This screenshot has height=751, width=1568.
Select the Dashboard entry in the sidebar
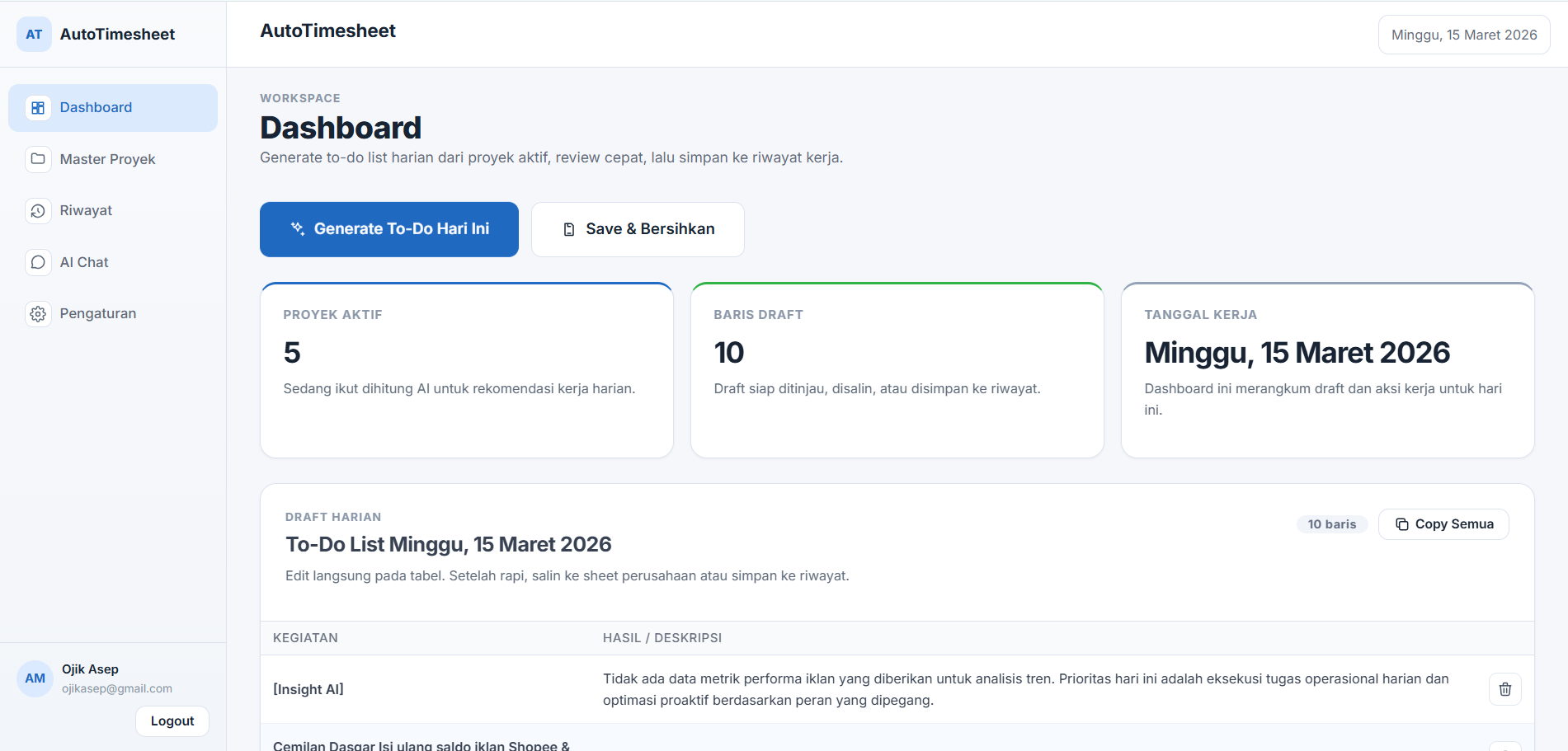(96, 107)
